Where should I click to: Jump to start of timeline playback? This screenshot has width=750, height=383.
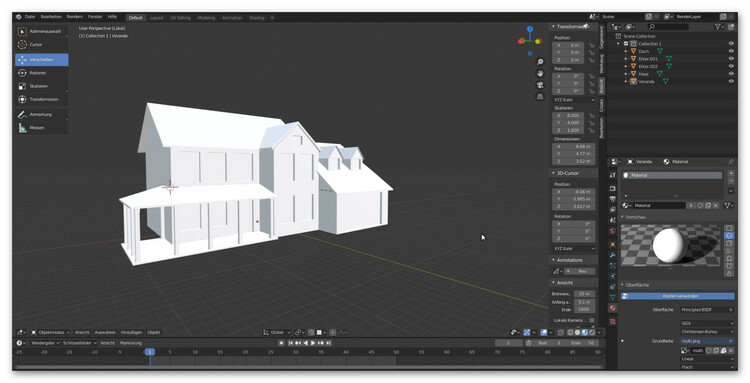[x=290, y=343]
